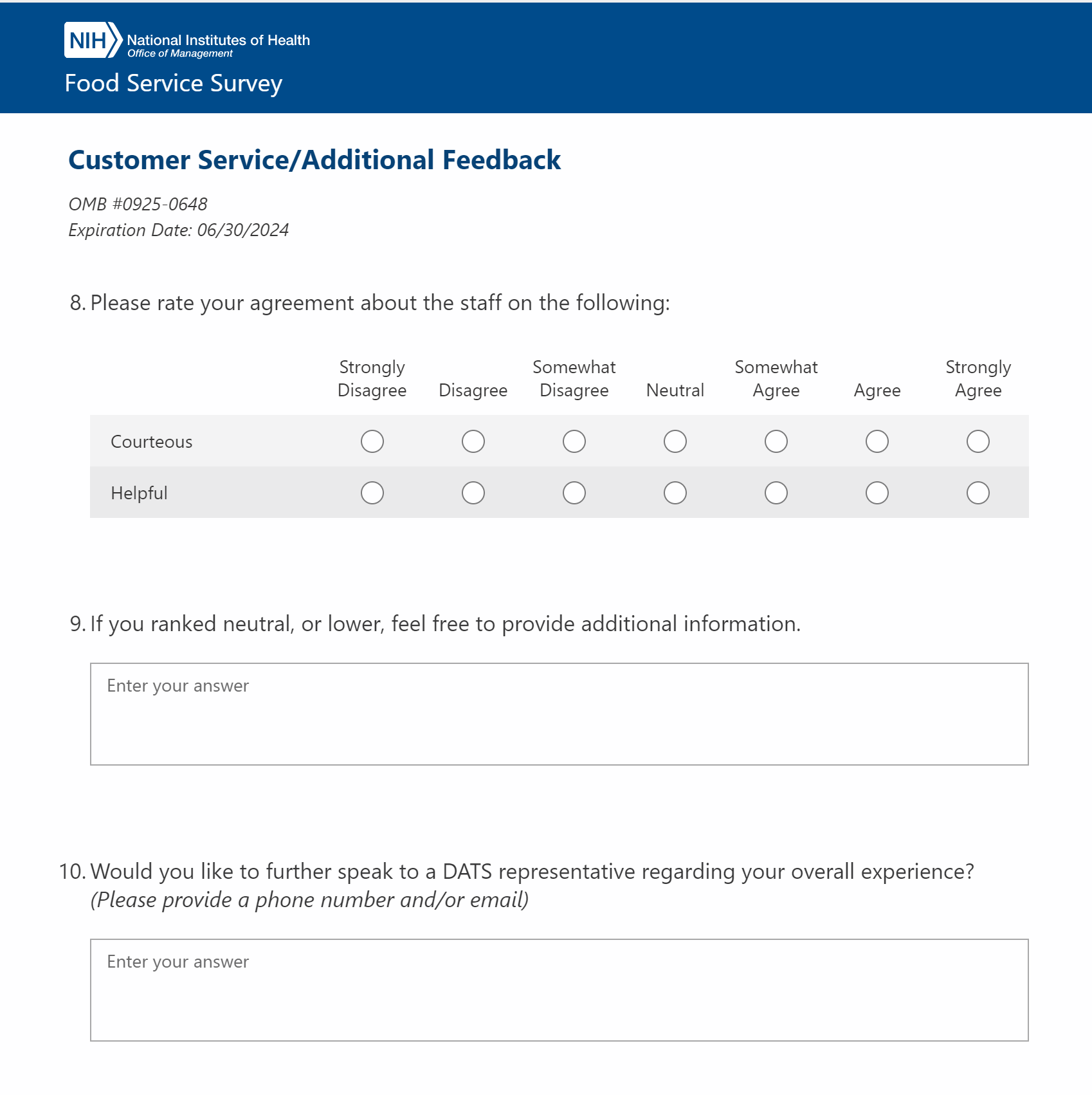
Task: Click the National Institutes of Health text
Action: tap(218, 40)
